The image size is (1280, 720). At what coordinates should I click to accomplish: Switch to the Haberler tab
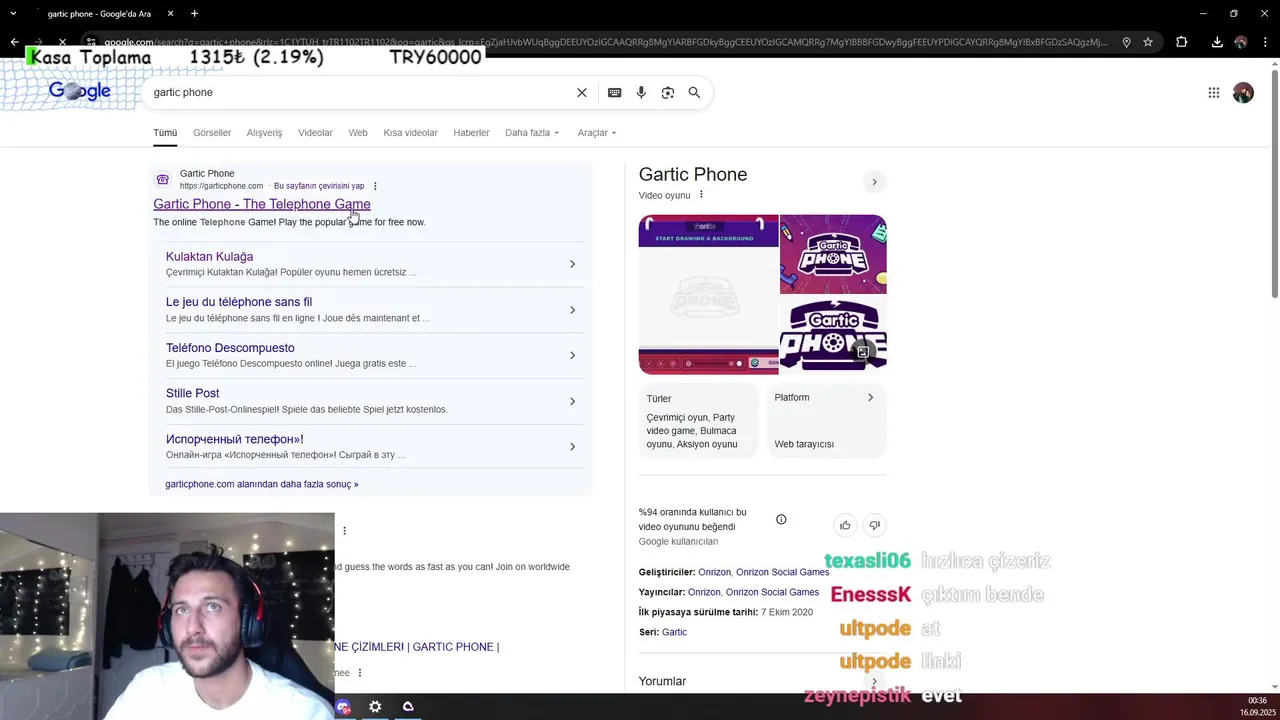click(x=471, y=133)
